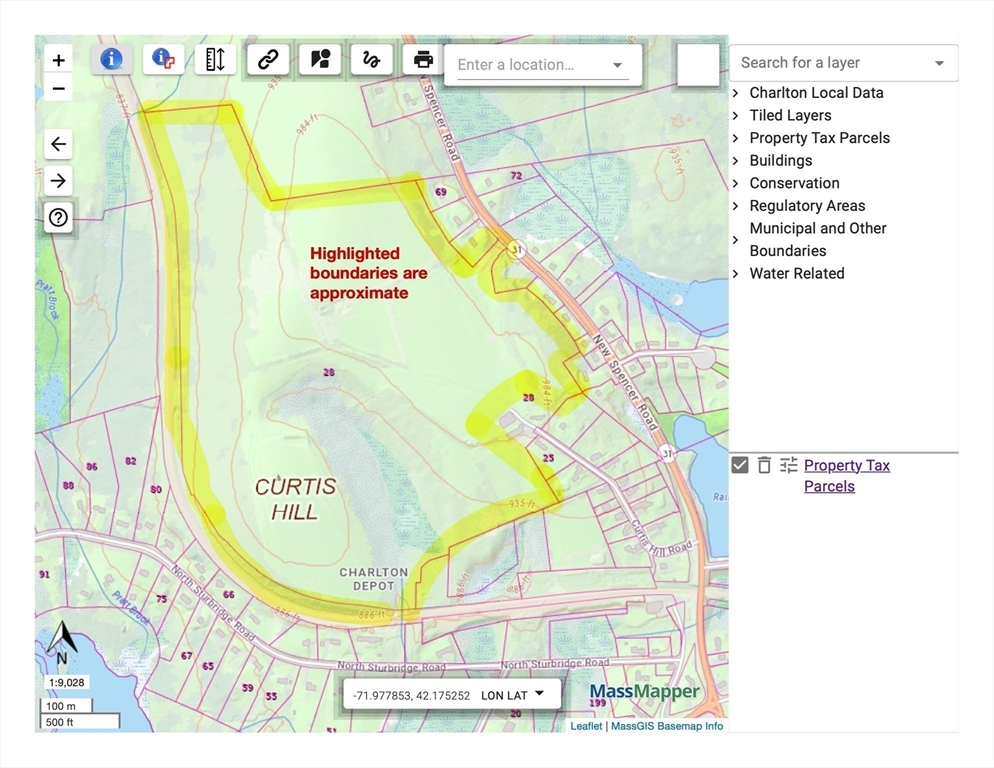This screenshot has width=994, height=768.
Task: Expand the Charlton Local Data group
Action: click(x=736, y=93)
